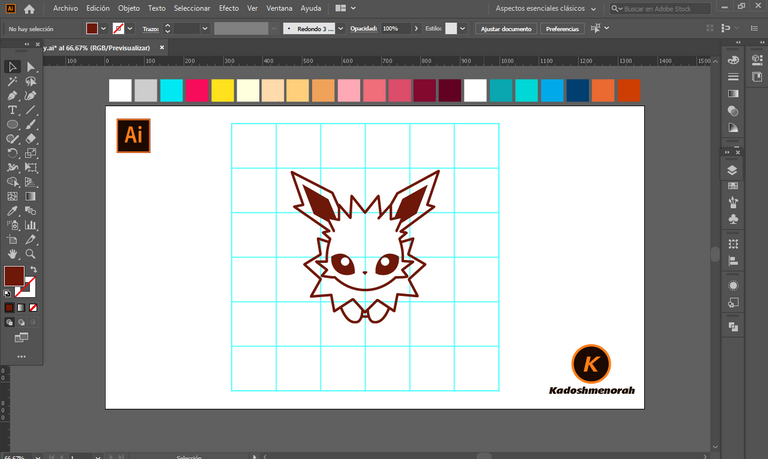Open Efecto menu

click(229, 8)
